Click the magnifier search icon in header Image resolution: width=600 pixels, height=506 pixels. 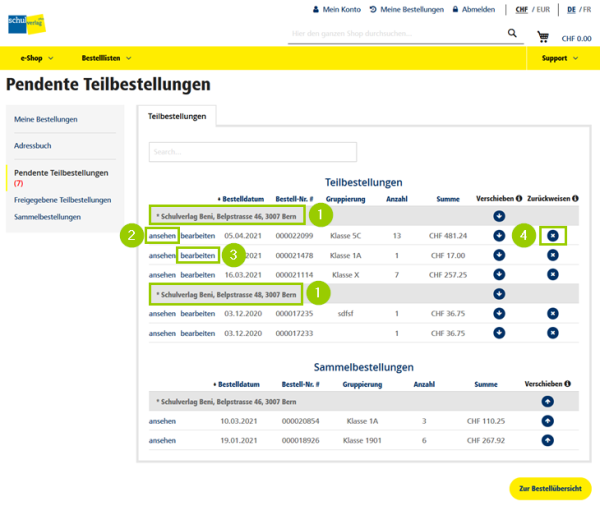click(513, 33)
